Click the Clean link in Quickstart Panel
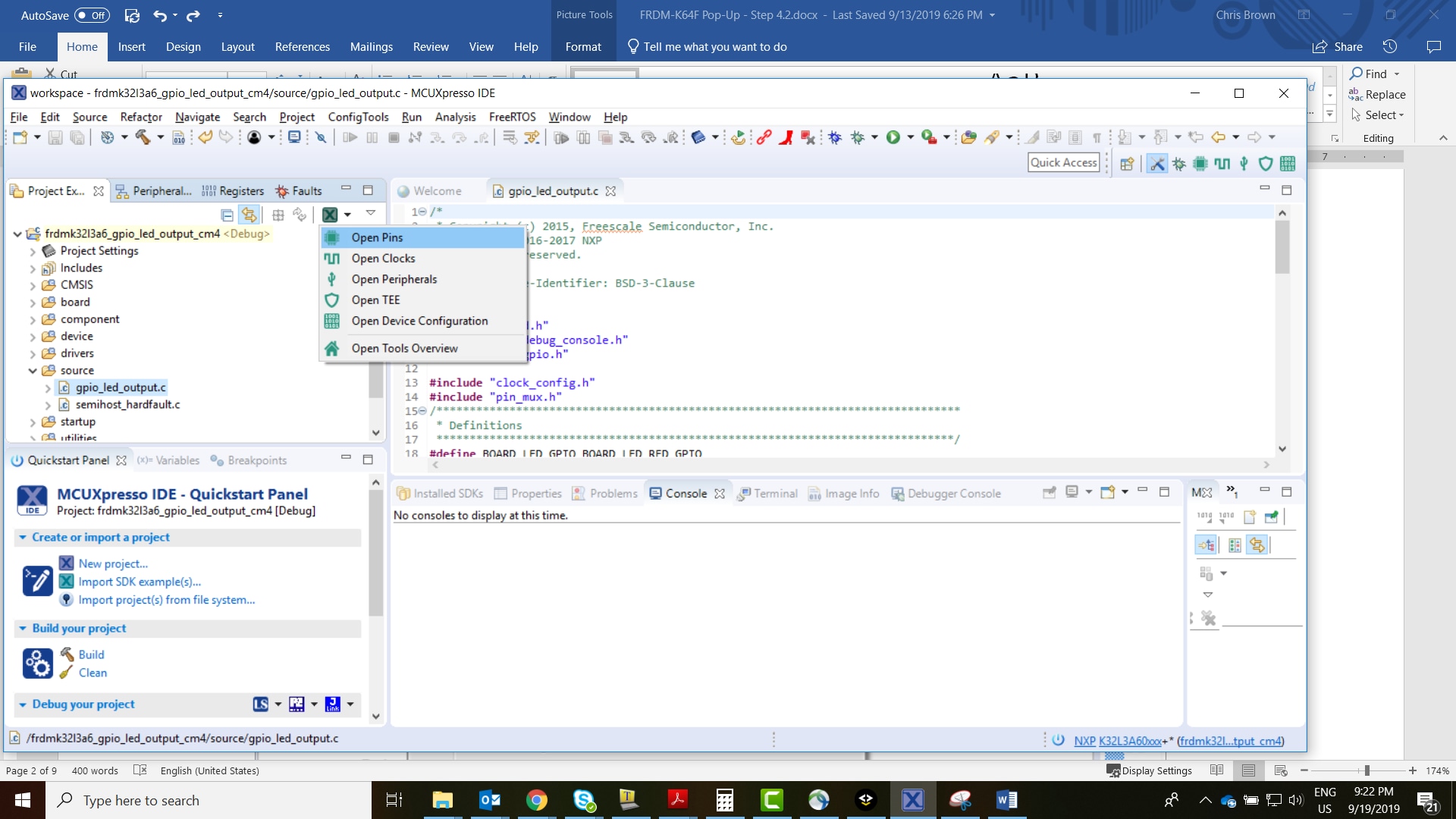Viewport: 1456px width, 819px height. (x=93, y=673)
